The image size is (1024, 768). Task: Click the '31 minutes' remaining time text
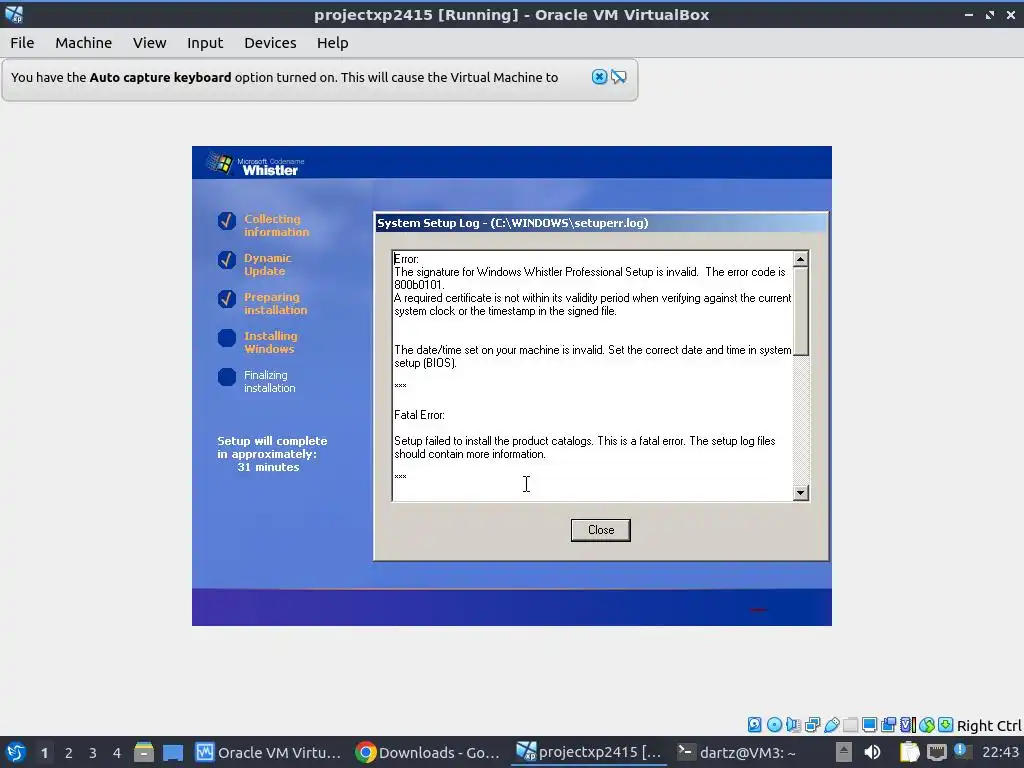pyautogui.click(x=268, y=468)
